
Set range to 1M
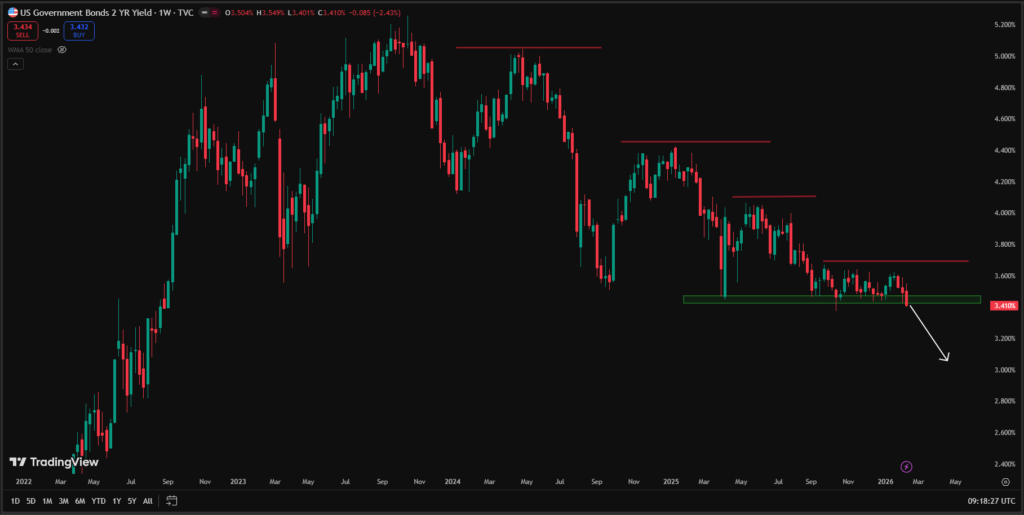[47, 501]
